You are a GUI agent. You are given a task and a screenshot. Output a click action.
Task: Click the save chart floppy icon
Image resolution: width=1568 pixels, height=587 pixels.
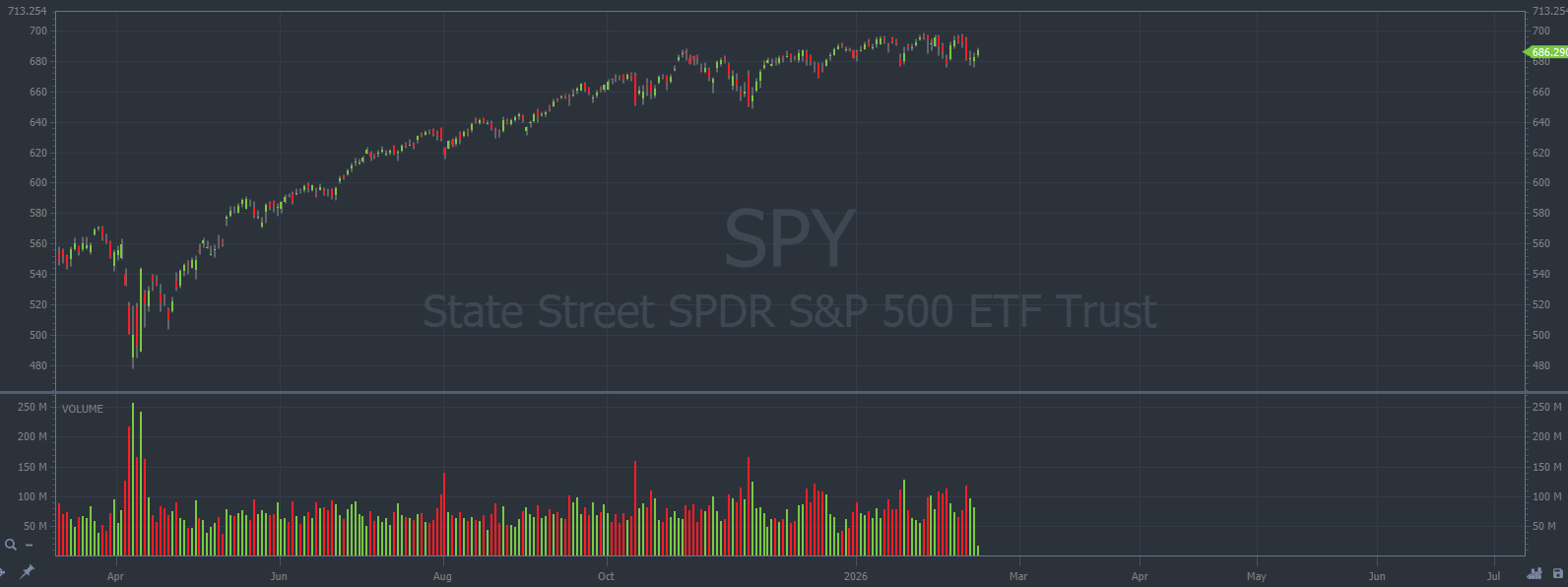(1557, 573)
